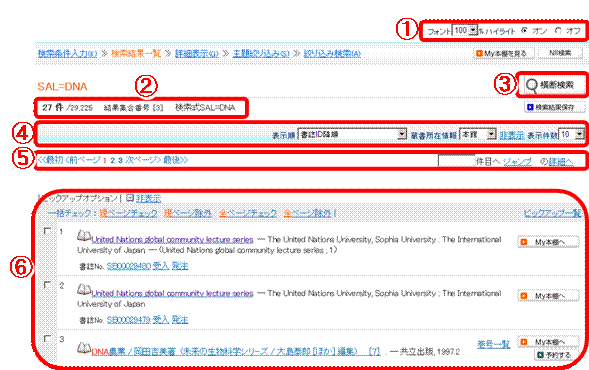
Task: Click 結果集合番号 [3] text
Action: [x=133, y=108]
